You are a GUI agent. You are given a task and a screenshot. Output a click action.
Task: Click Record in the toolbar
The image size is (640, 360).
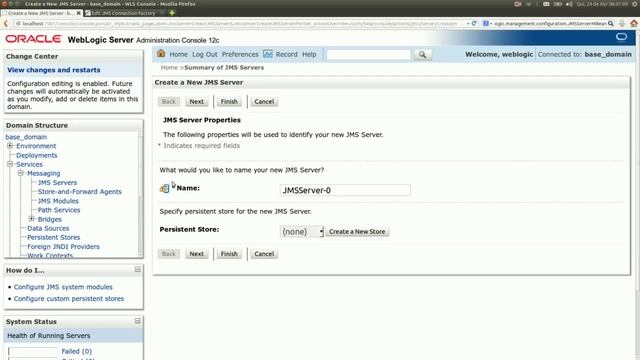tap(287, 54)
